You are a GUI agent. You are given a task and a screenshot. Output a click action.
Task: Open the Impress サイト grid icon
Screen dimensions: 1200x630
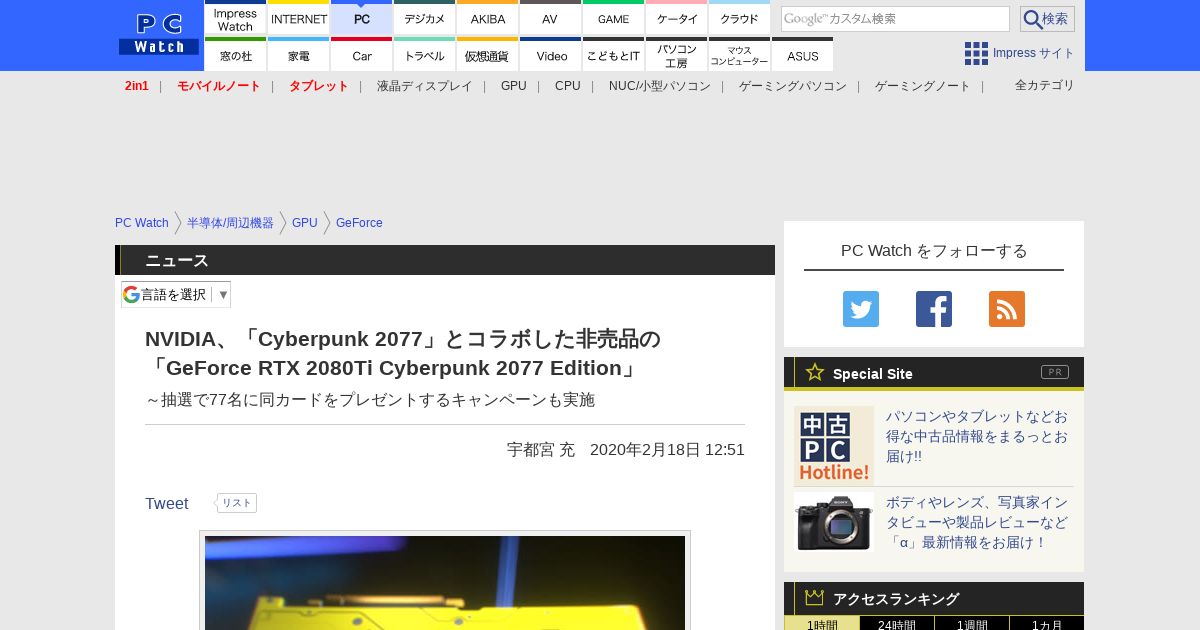[x=976, y=54]
